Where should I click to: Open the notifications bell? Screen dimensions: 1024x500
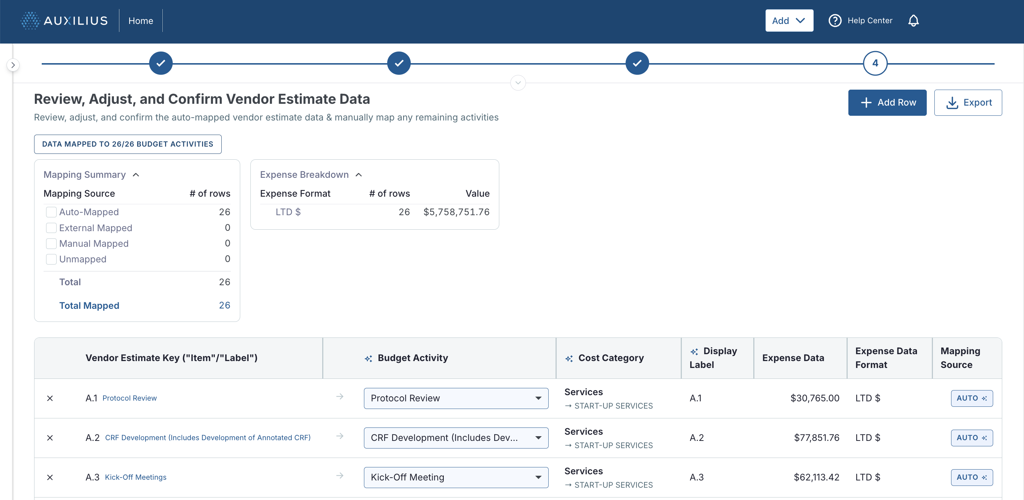pos(914,21)
